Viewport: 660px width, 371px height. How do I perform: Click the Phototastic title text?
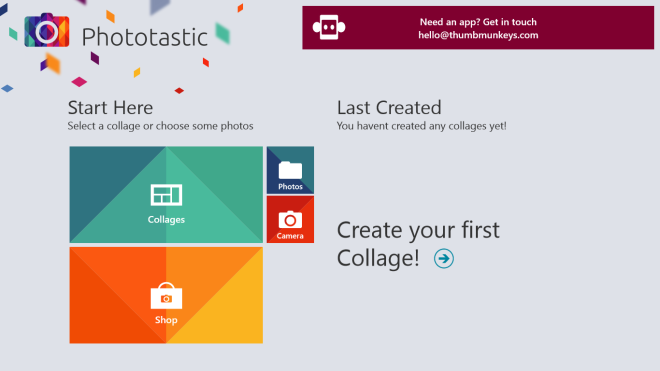(145, 37)
